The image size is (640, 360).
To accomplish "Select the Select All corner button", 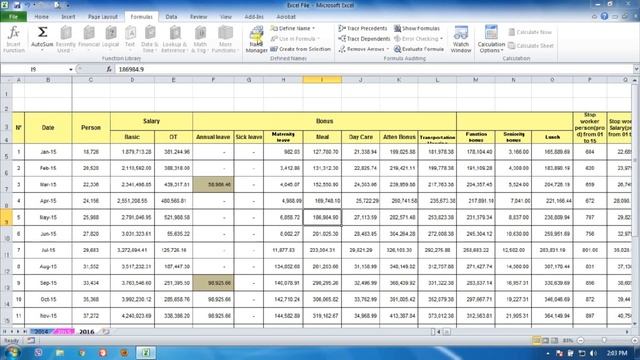I will click(6, 80).
